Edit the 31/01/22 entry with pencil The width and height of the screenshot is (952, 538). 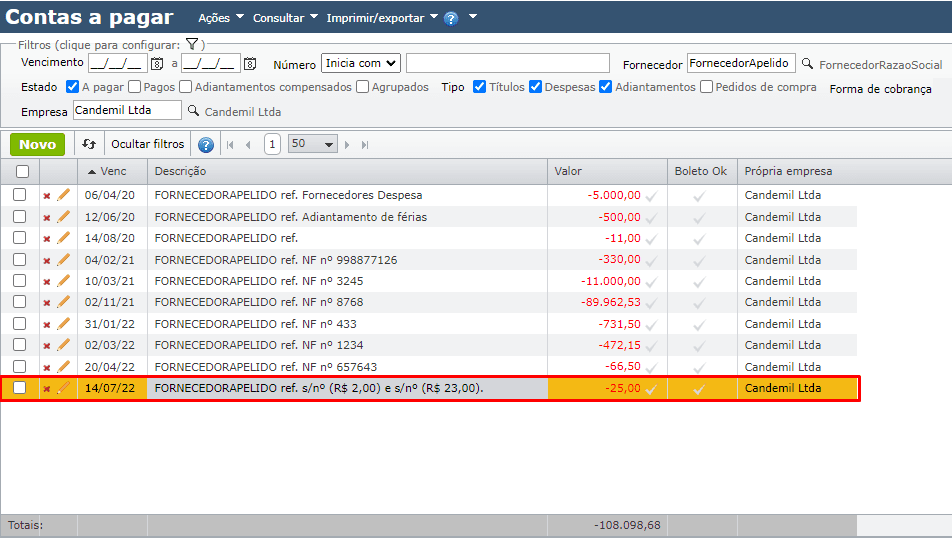point(63,324)
